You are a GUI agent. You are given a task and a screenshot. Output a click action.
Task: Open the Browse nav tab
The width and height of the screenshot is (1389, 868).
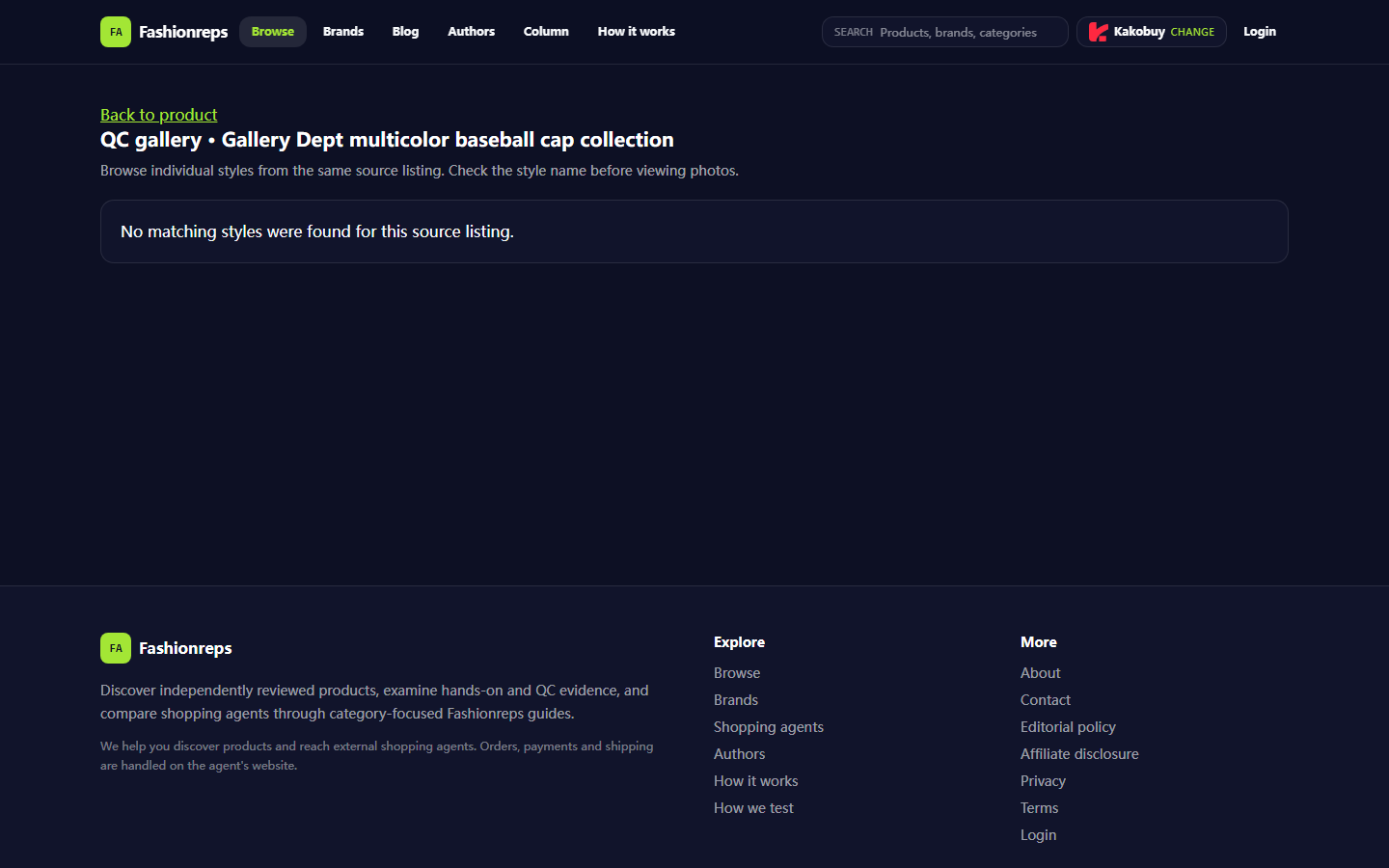(273, 32)
